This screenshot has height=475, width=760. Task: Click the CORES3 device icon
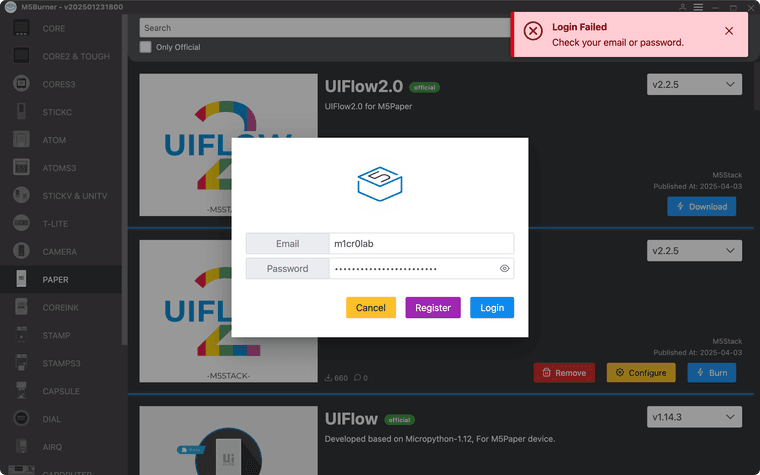click(x=21, y=84)
